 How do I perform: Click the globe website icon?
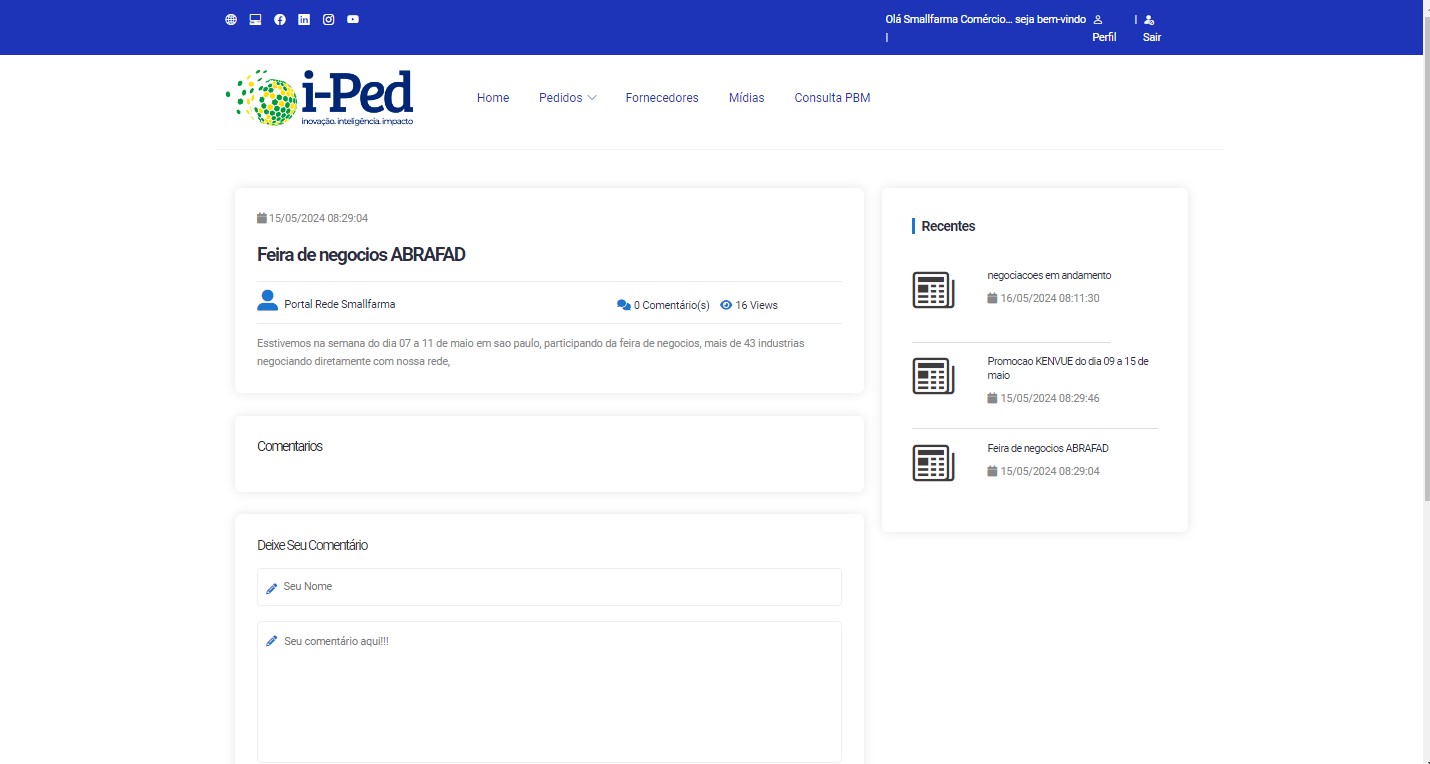click(231, 19)
